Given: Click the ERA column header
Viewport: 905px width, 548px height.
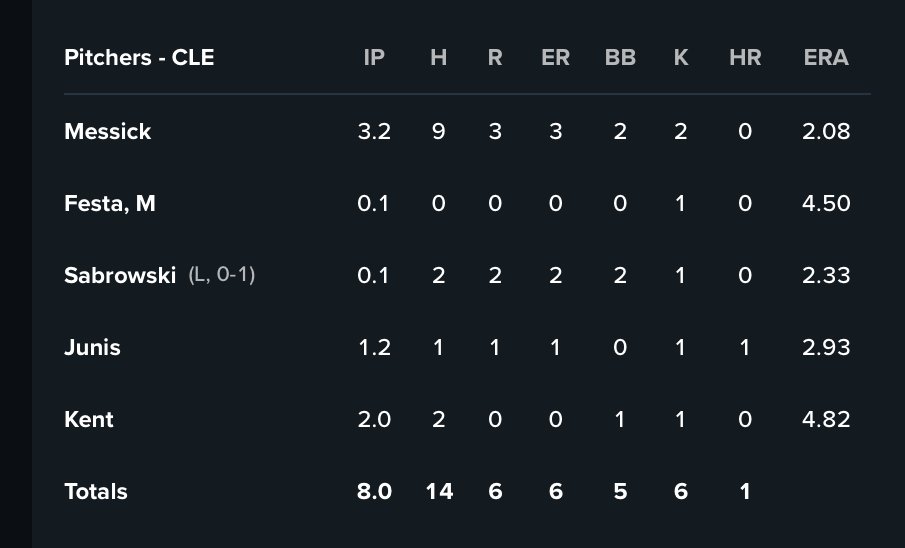Looking at the screenshot, I should (826, 57).
